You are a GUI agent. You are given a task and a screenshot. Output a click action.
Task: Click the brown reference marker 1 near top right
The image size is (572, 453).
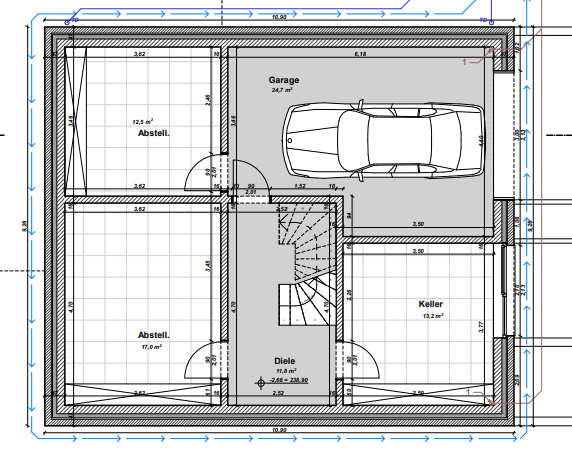464,62
